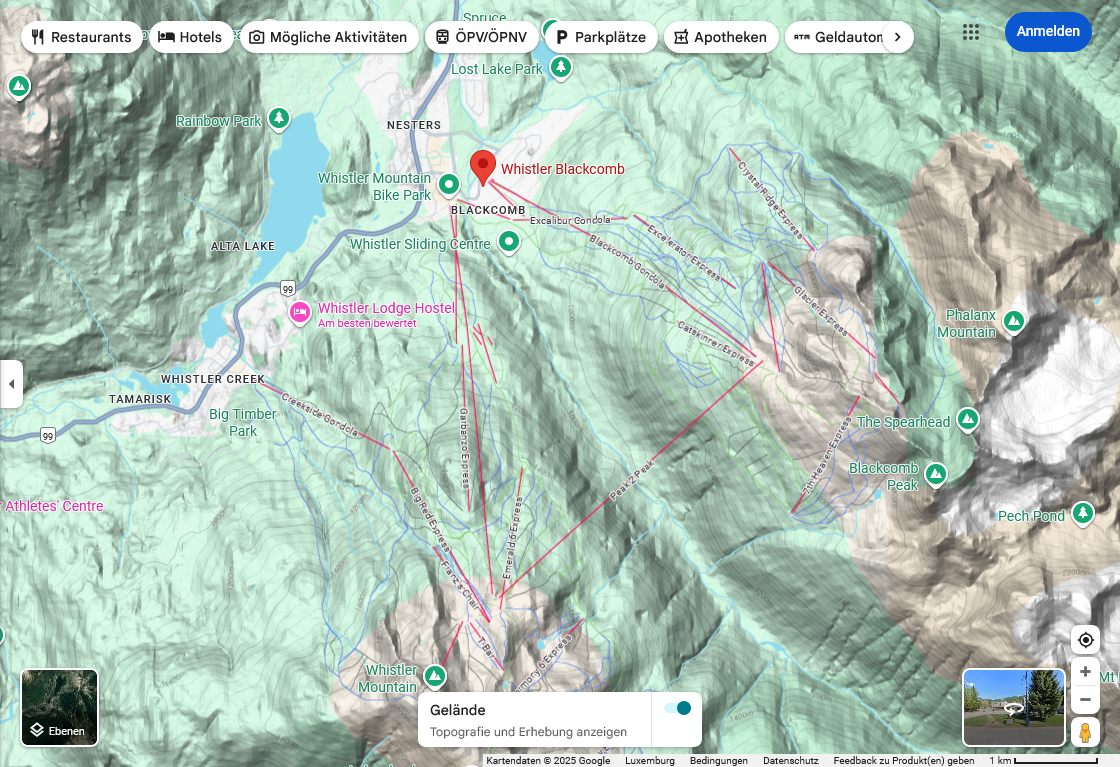Click the WHISTLER CREEK label
This screenshot has width=1120, height=767.
click(213, 379)
